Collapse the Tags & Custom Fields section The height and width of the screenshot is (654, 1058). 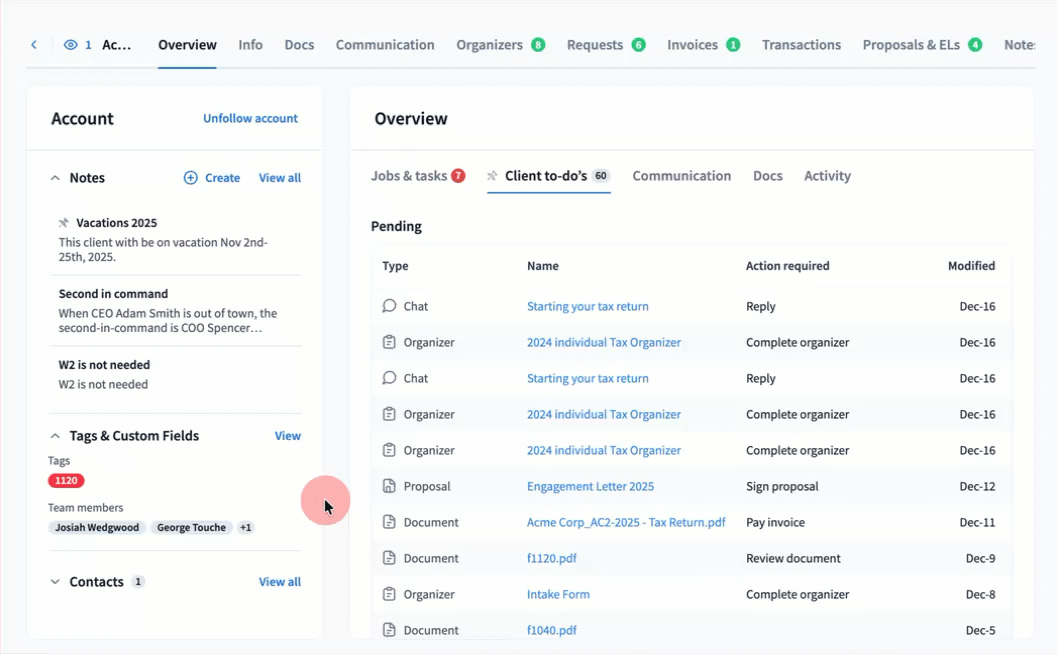[55, 436]
